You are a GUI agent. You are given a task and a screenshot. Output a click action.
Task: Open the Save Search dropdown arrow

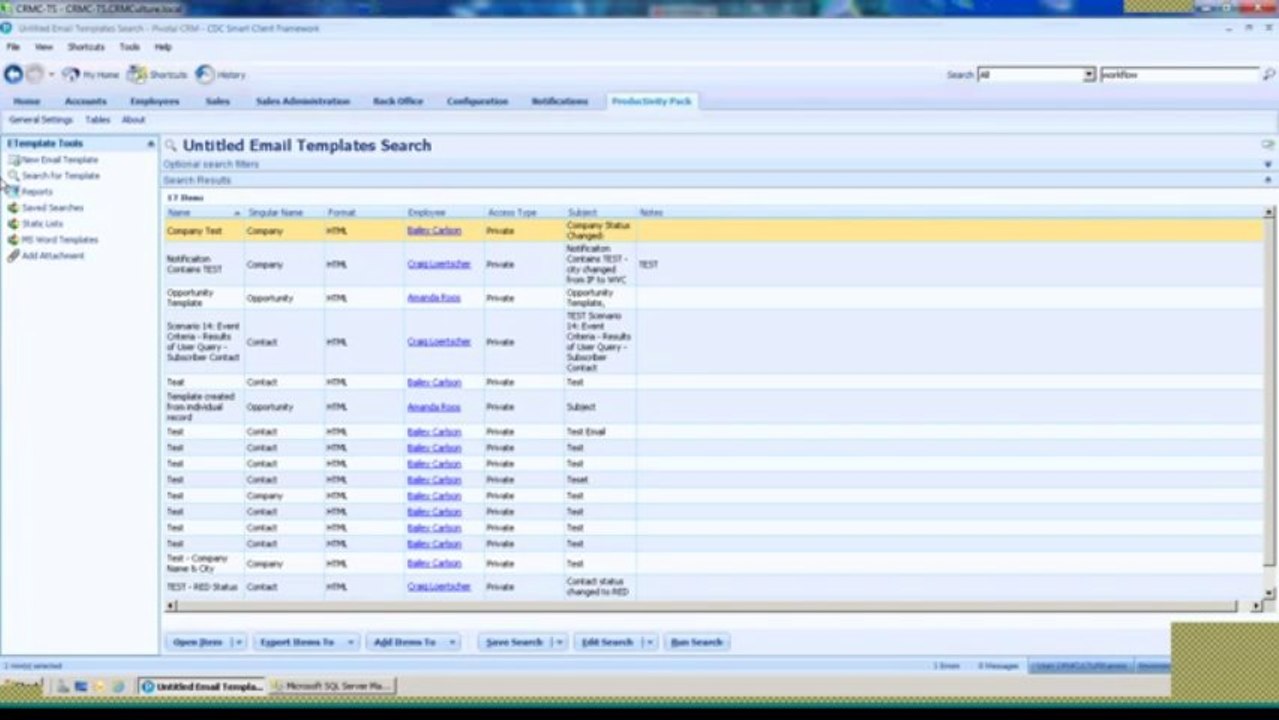(558, 642)
